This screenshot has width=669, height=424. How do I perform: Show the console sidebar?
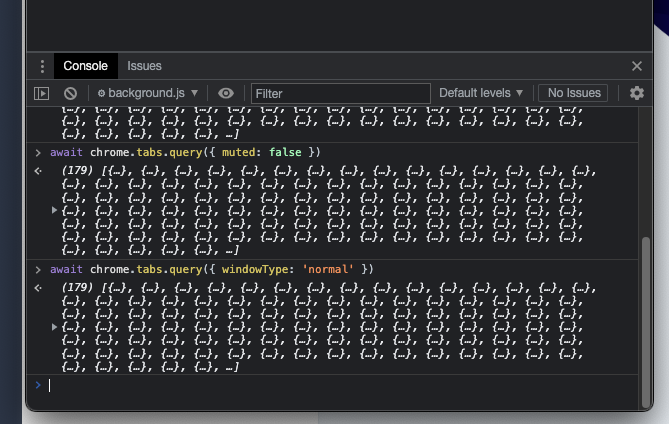point(41,93)
